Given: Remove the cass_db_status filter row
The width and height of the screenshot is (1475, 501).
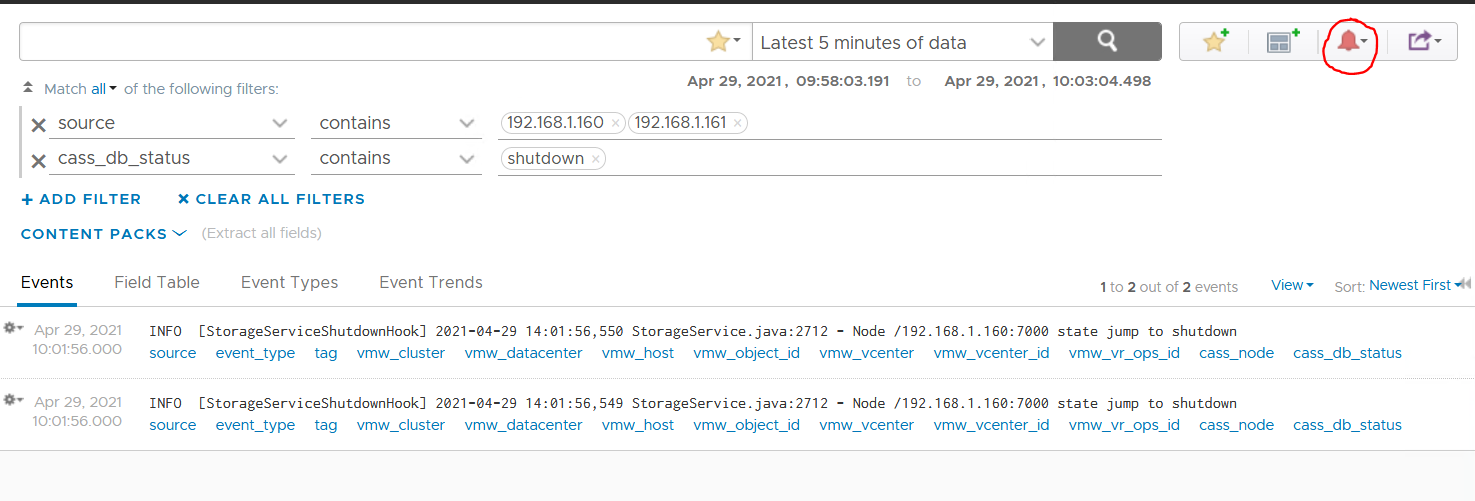Looking at the screenshot, I should click(x=38, y=160).
